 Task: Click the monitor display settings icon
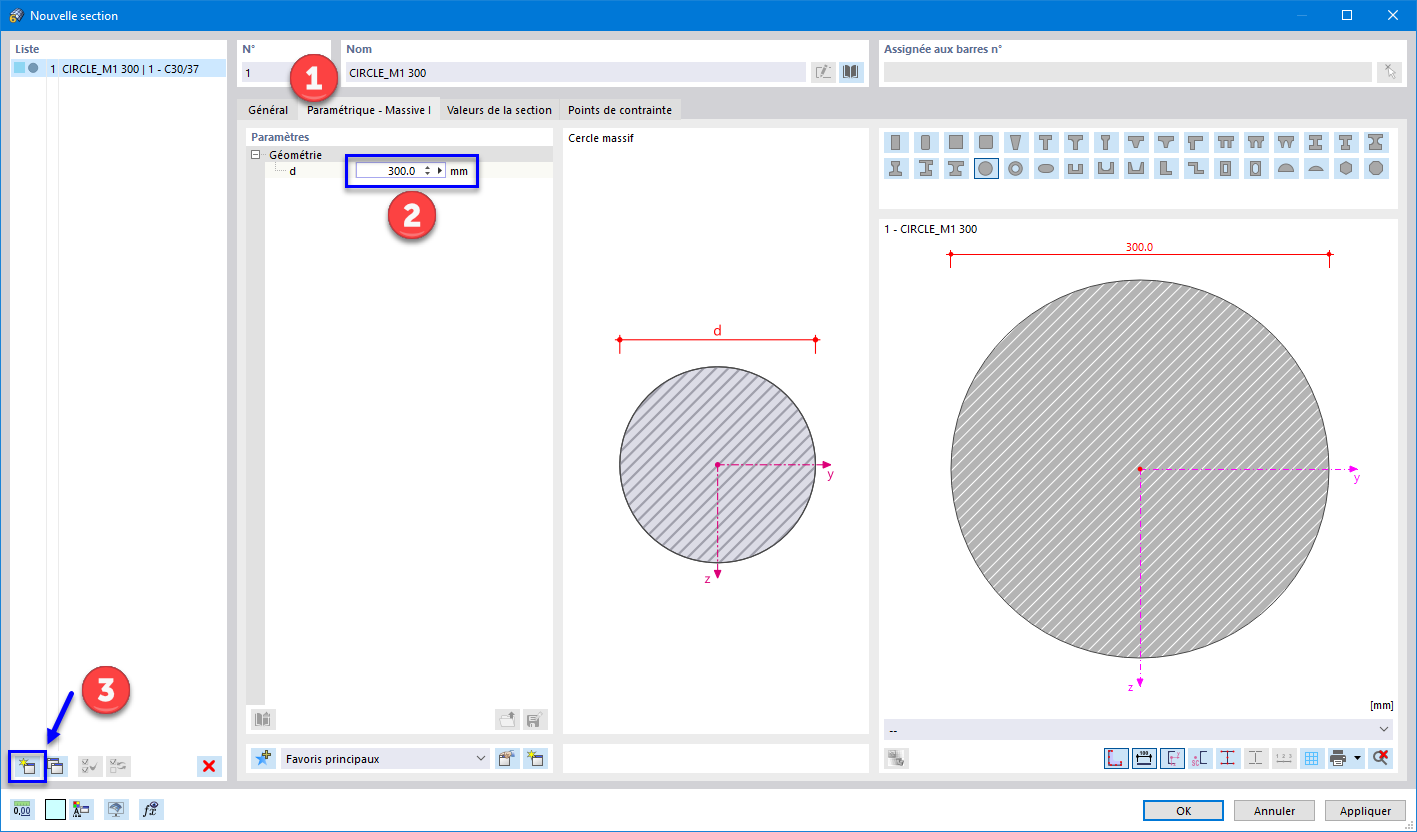118,810
